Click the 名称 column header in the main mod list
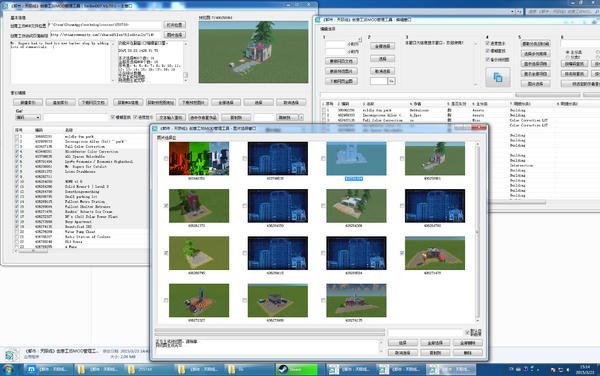 coord(69,130)
